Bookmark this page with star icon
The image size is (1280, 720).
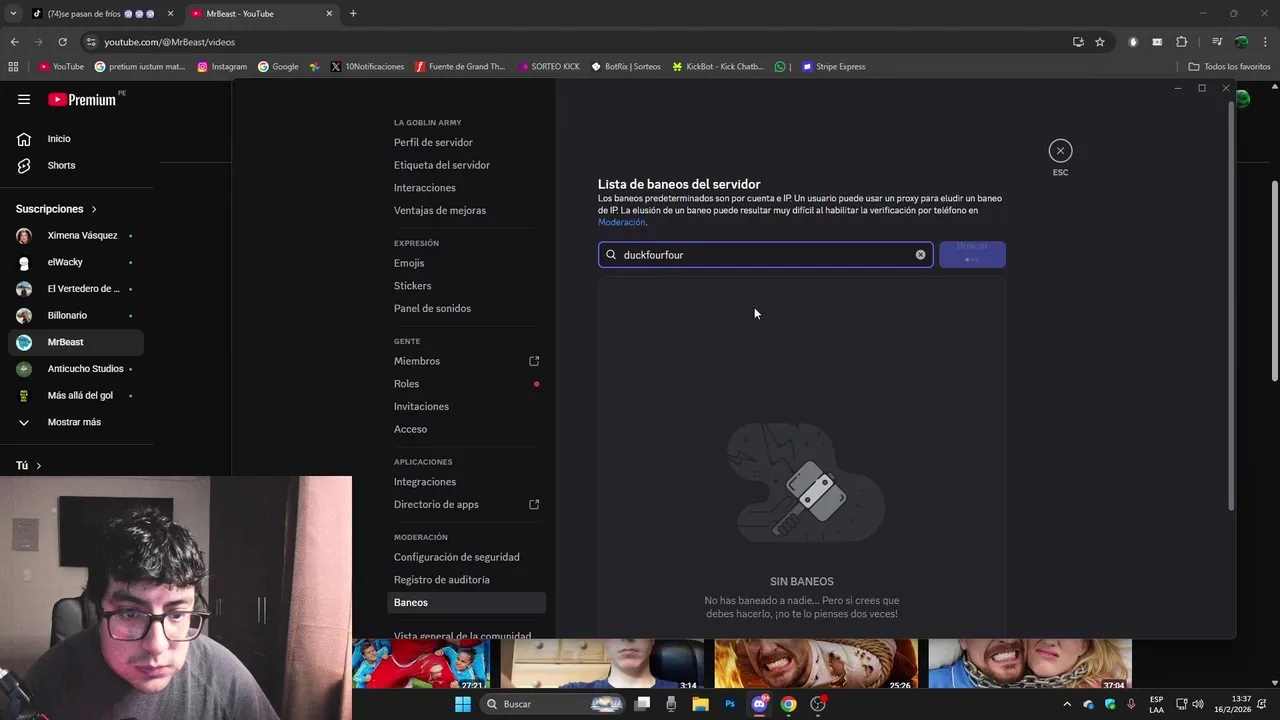click(1100, 42)
